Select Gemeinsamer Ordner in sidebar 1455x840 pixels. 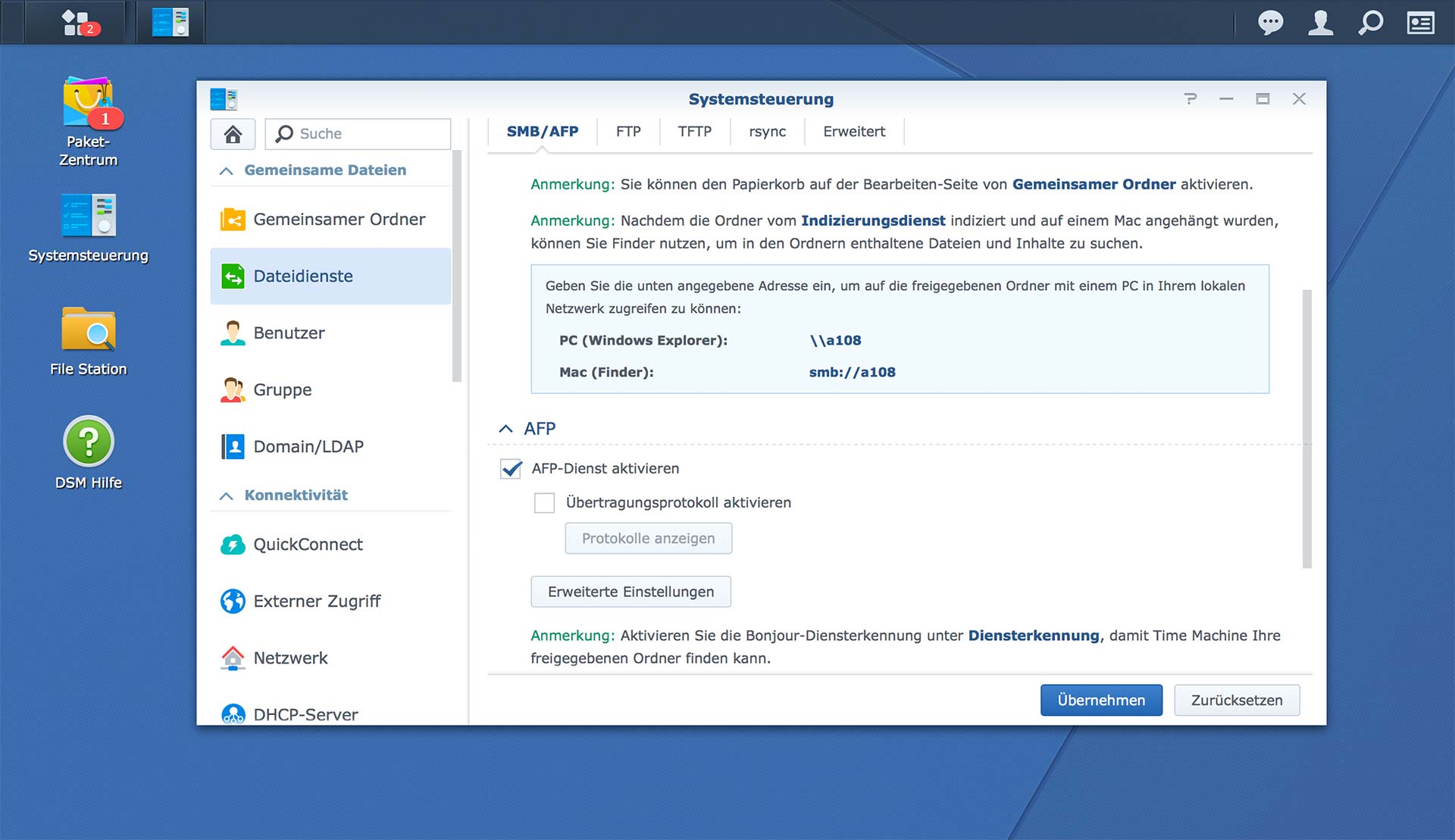330,220
